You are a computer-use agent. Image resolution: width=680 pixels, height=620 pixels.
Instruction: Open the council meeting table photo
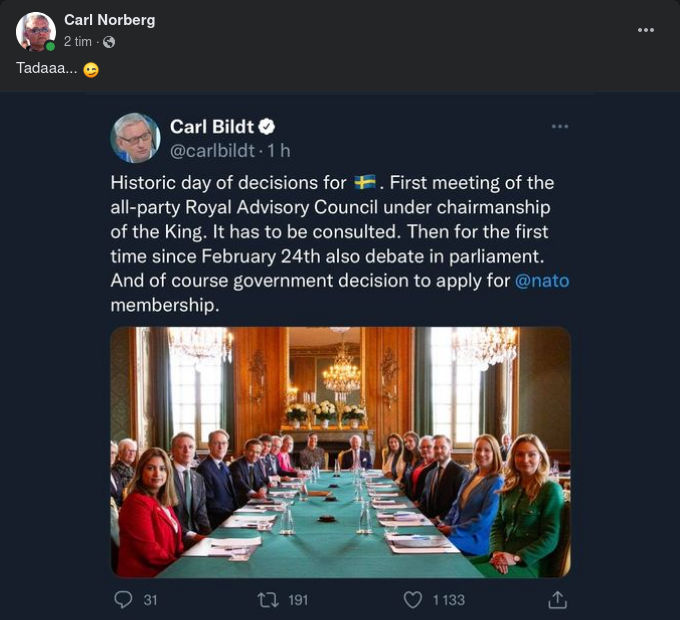[340, 452]
